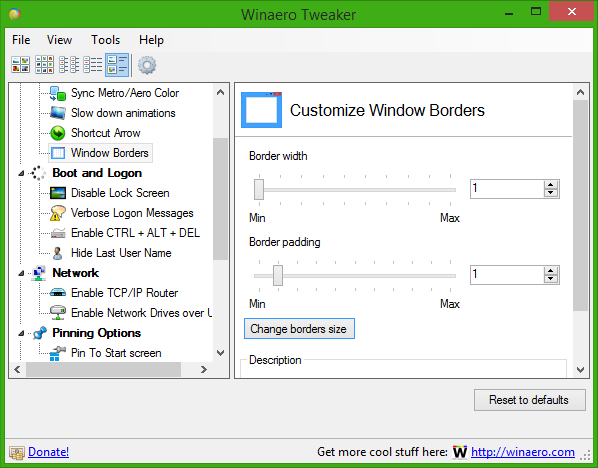Screen dimensions: 598x468
Task: Collapse the Network tree category
Action: click(21, 273)
